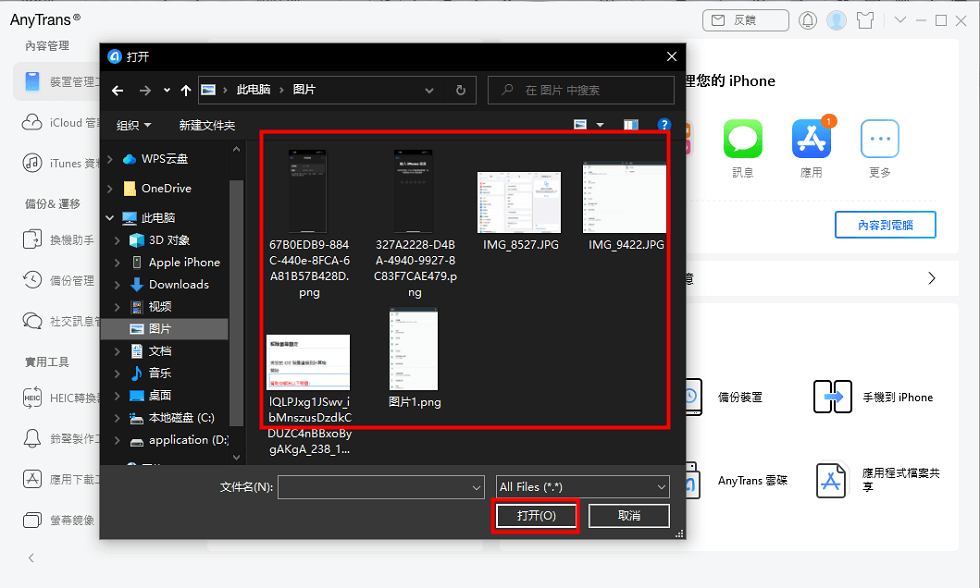Open the 组织 menu

pyautogui.click(x=134, y=125)
